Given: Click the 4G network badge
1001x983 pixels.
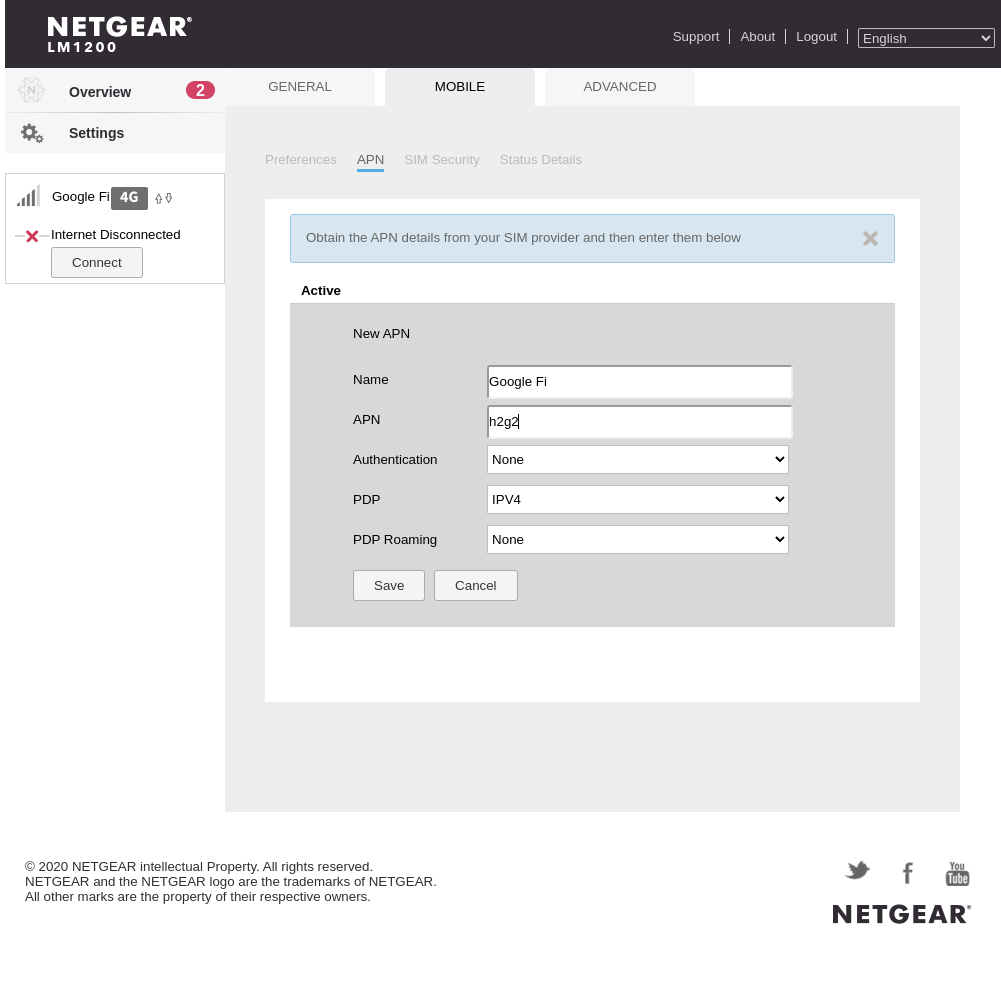Looking at the screenshot, I should point(129,198).
